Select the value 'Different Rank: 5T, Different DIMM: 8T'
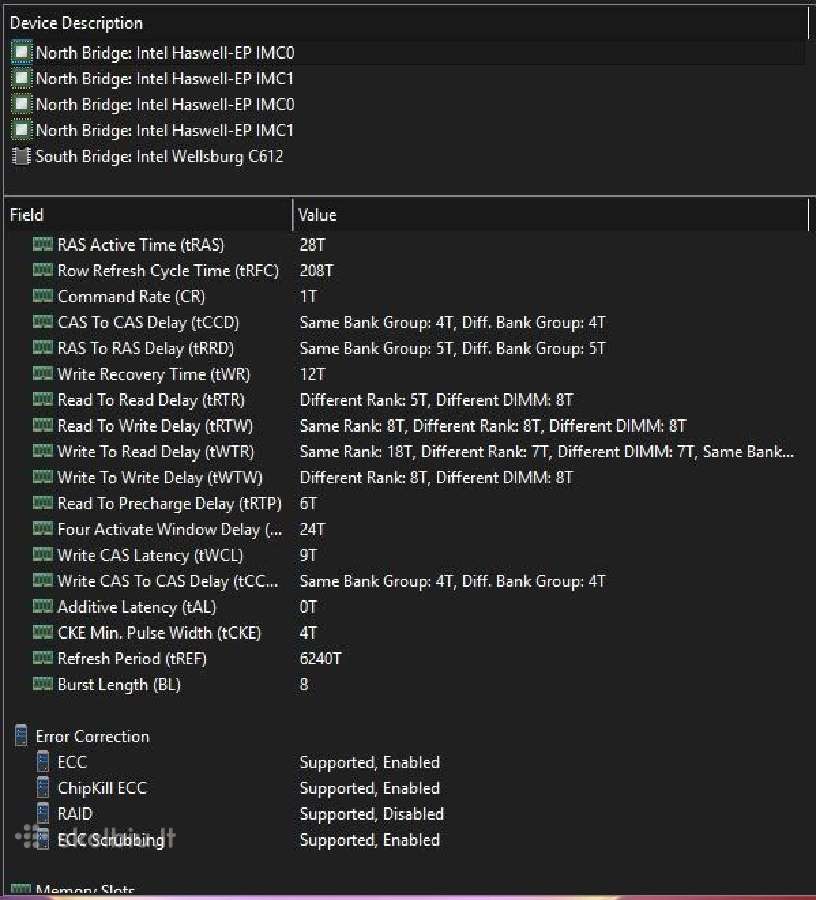 [x=436, y=400]
